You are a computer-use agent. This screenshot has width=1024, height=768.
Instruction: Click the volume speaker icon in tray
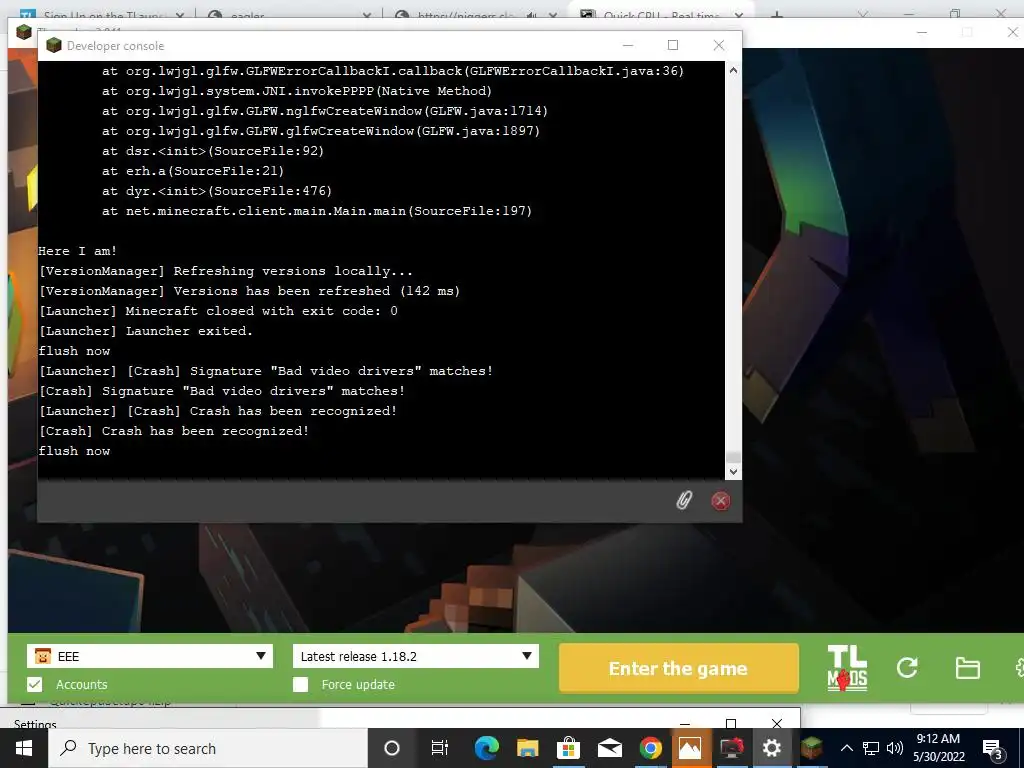click(x=895, y=748)
